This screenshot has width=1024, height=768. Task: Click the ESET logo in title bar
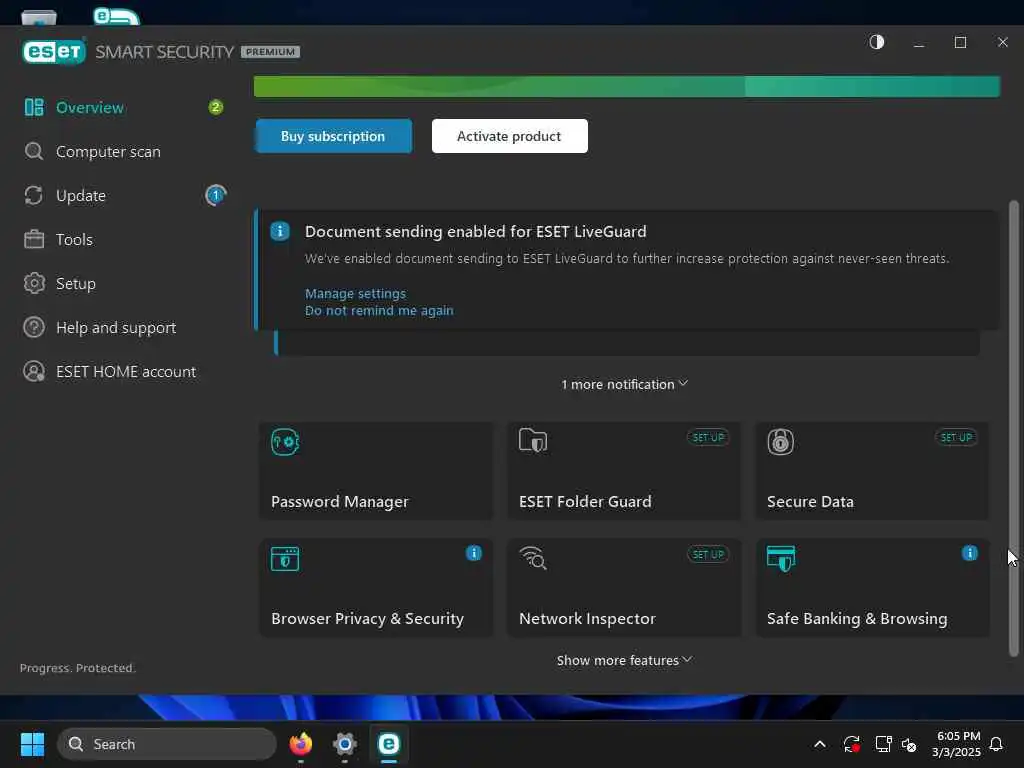pos(54,52)
